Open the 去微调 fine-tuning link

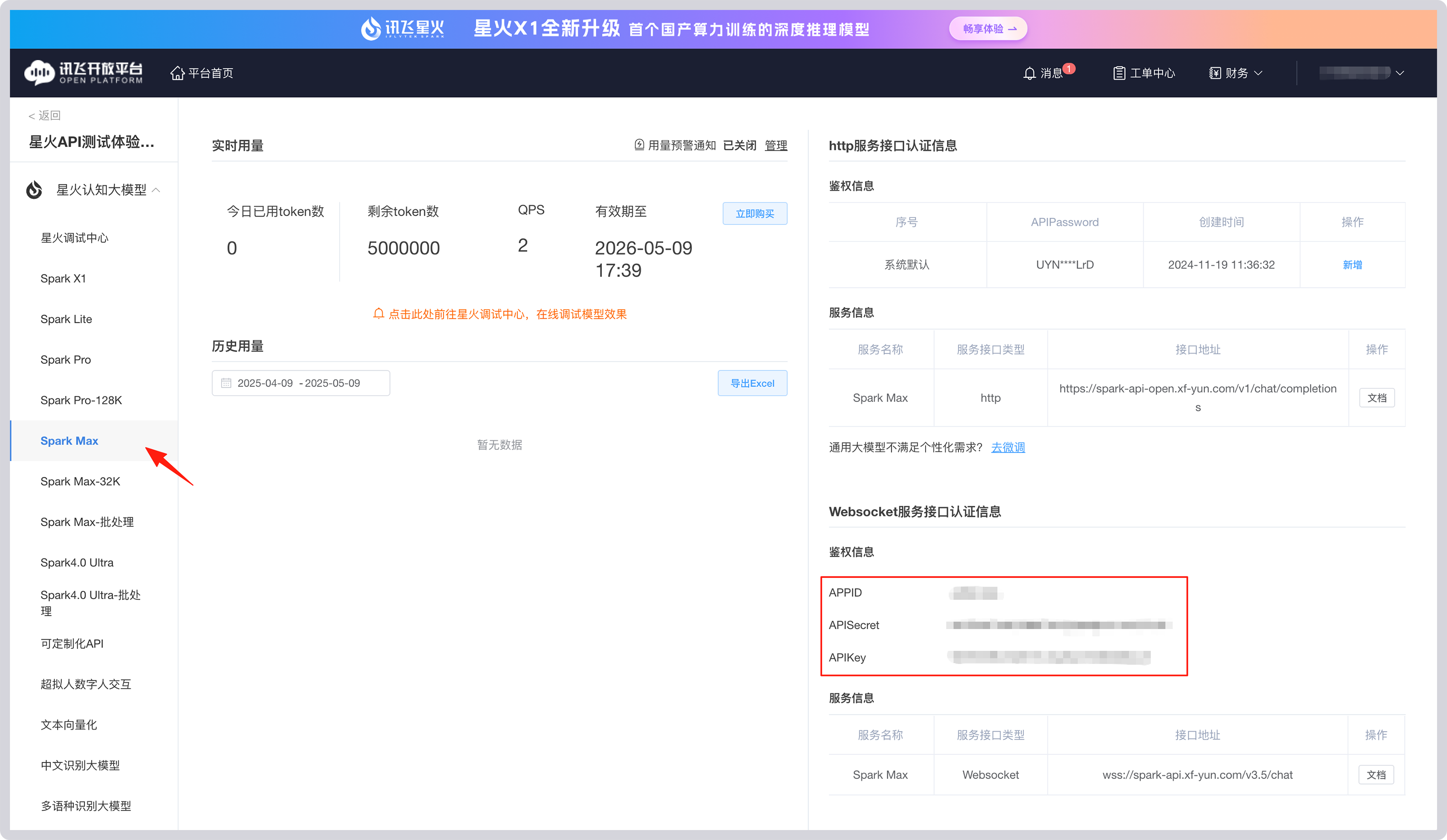[x=1008, y=447]
